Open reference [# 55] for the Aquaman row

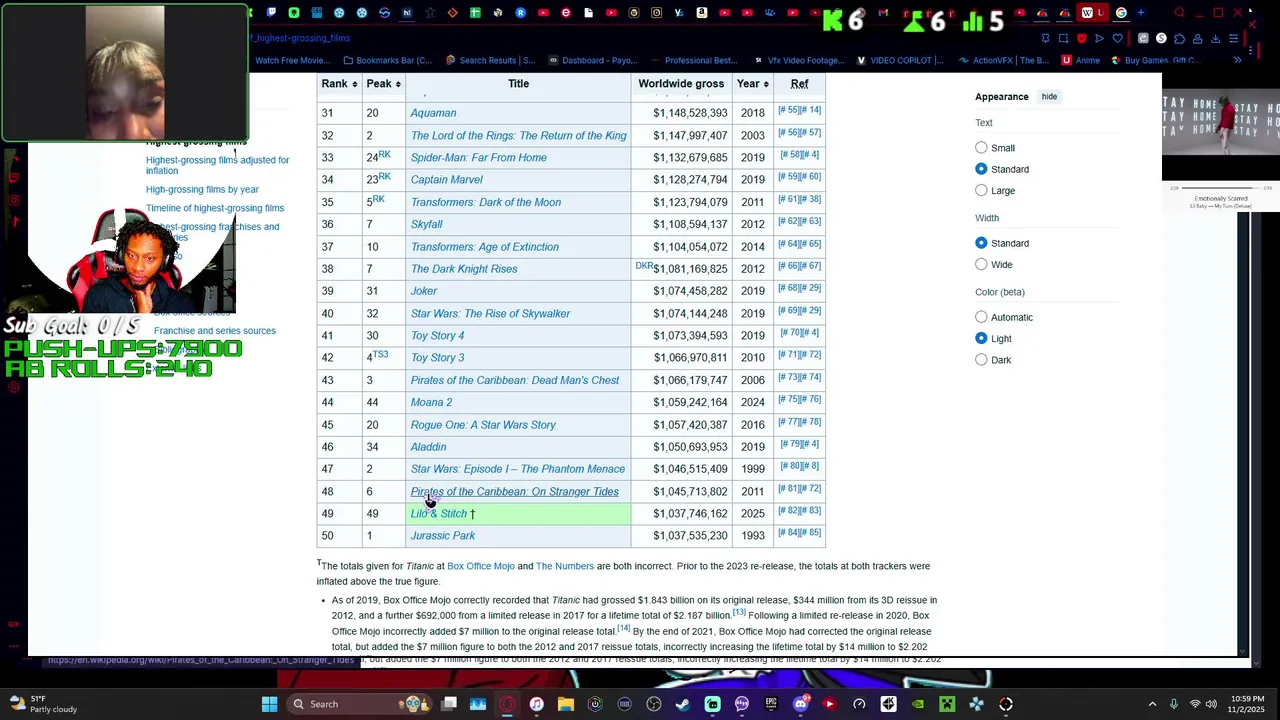pyautogui.click(x=788, y=110)
